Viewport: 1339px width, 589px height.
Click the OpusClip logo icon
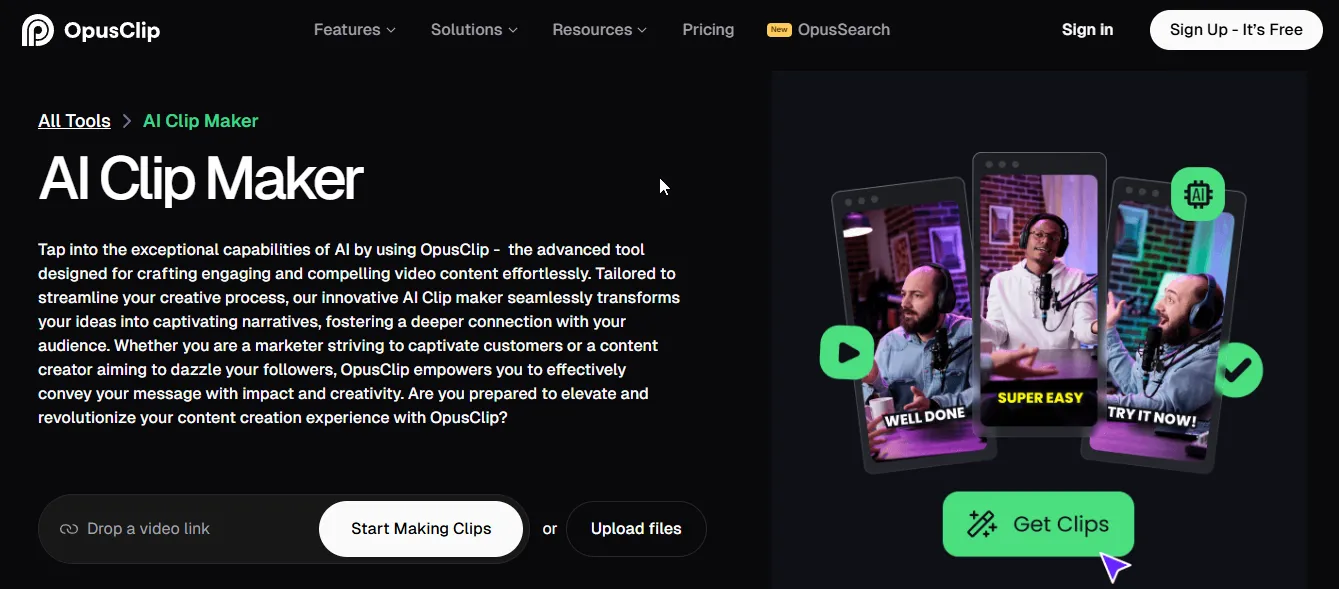point(38,30)
